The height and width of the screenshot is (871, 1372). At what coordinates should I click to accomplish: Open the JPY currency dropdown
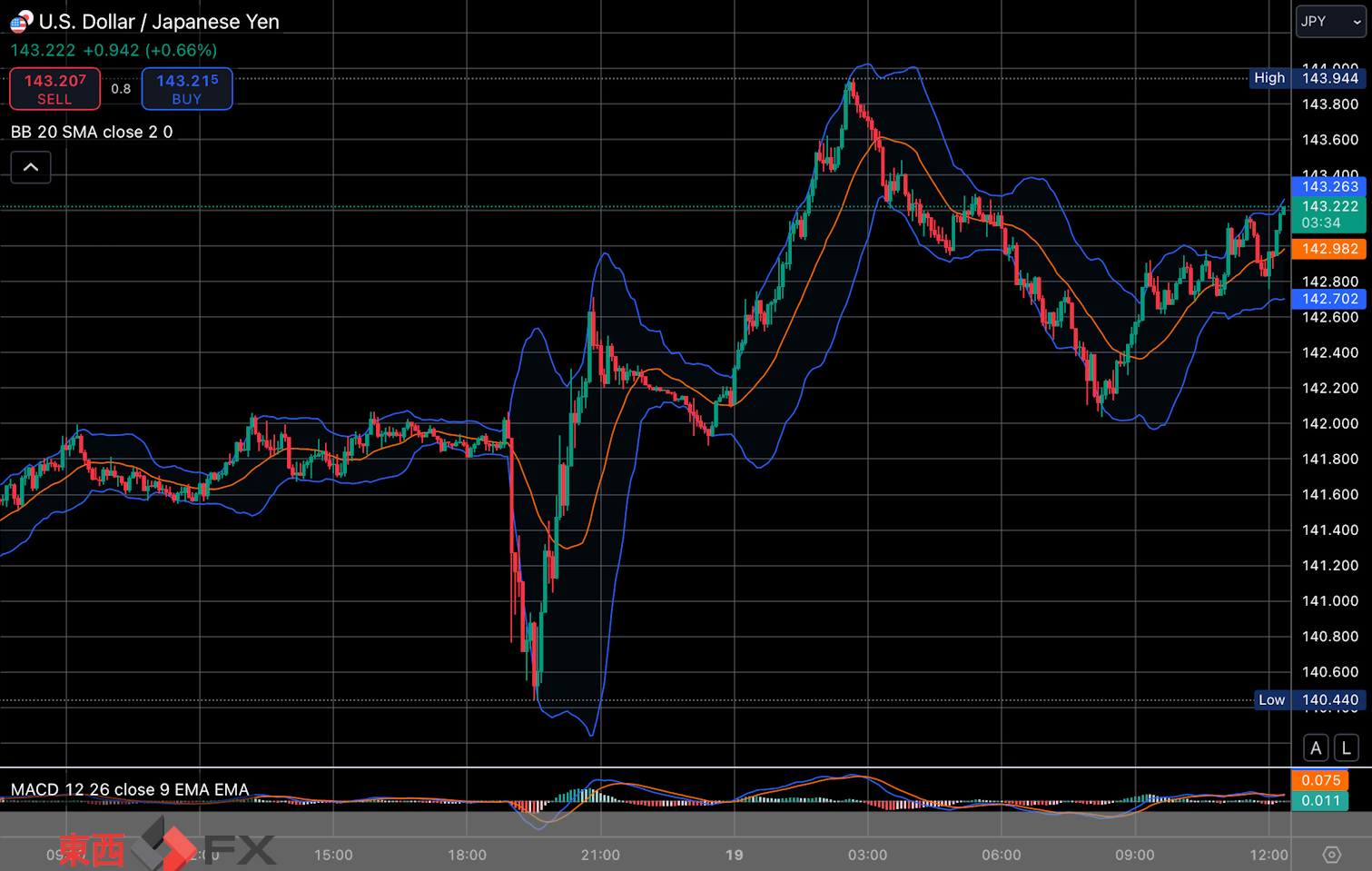click(1330, 21)
